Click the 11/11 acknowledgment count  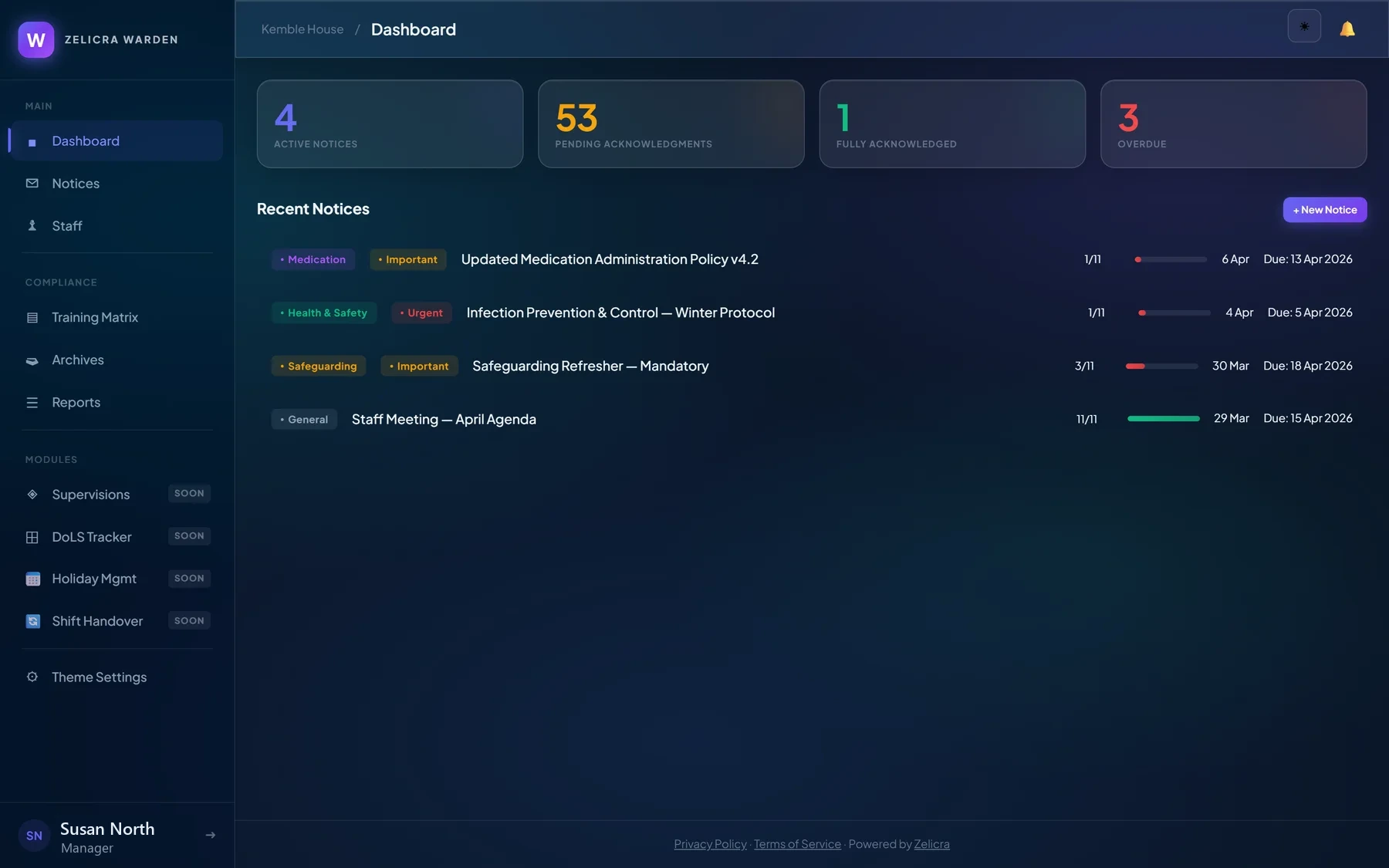pyautogui.click(x=1087, y=419)
